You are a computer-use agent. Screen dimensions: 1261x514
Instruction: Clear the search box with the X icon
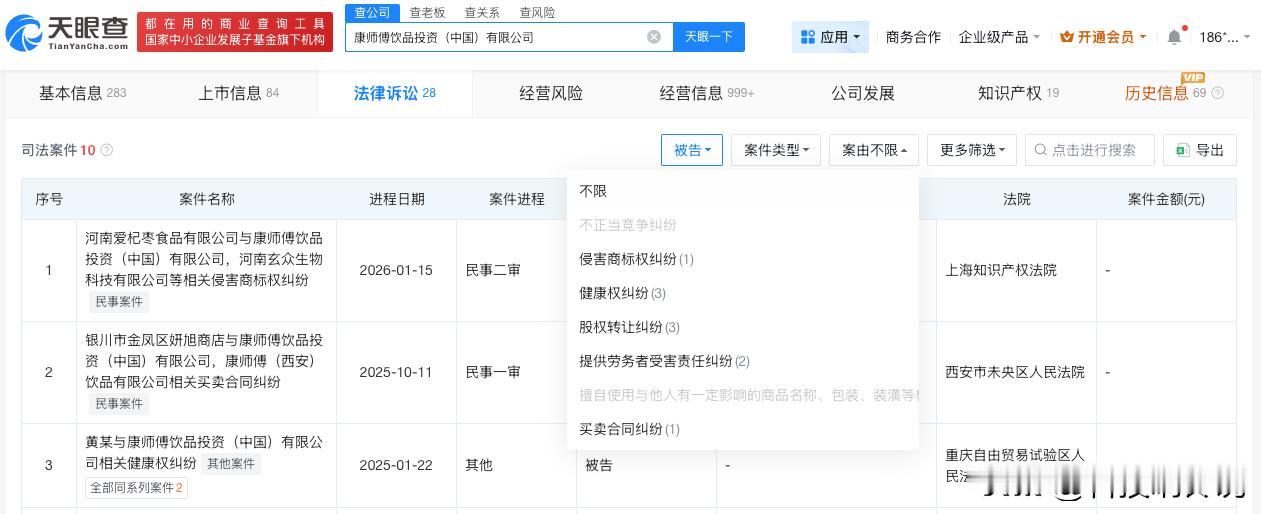654,37
